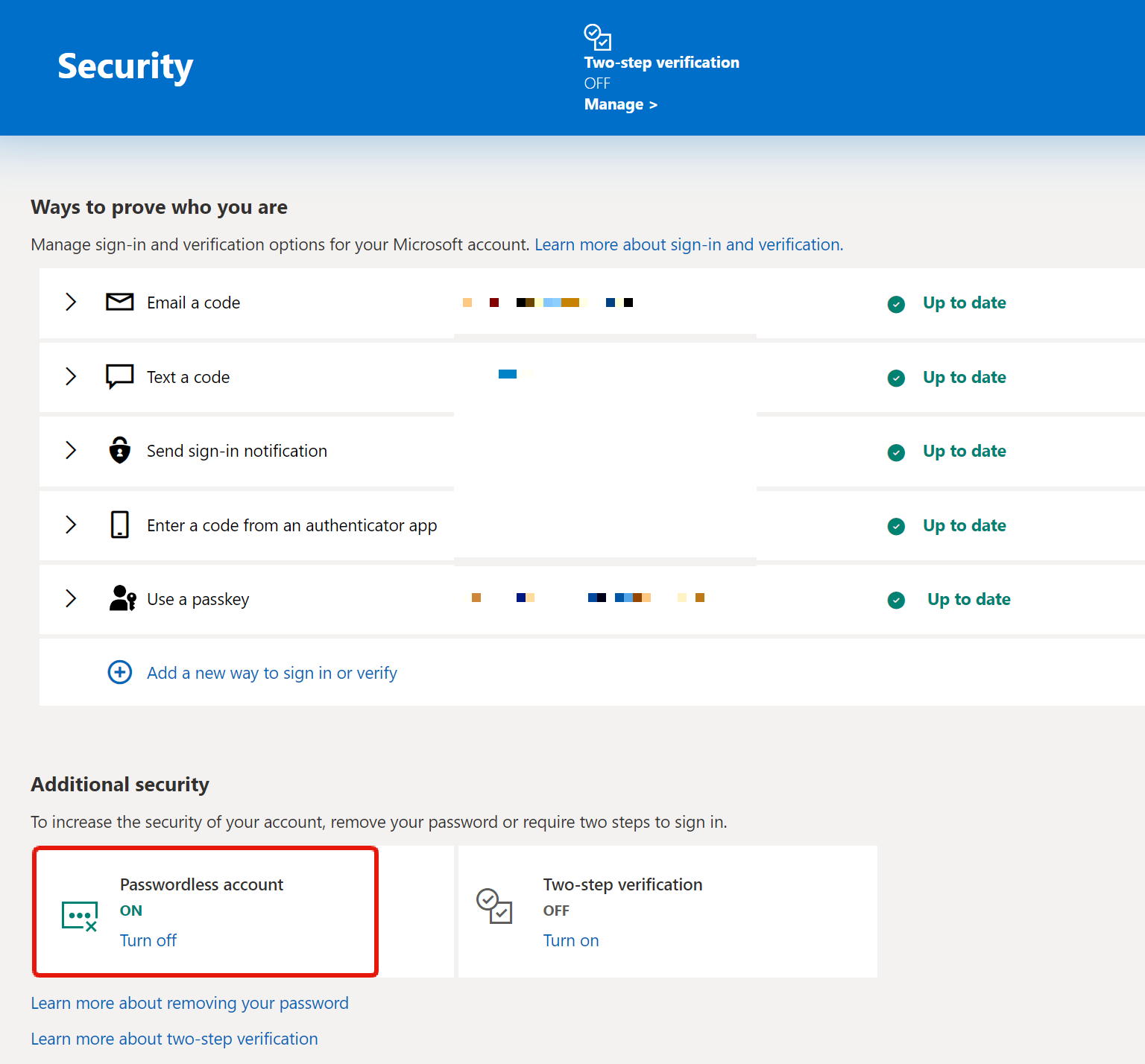Viewport: 1145px width, 1064px height.
Task: Click the Text a code label
Action: [189, 377]
